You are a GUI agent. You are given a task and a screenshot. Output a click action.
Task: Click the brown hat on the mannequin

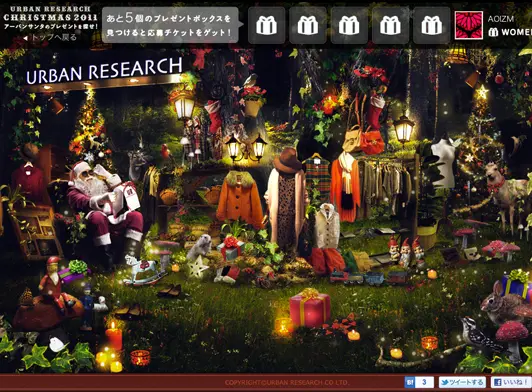point(287,160)
